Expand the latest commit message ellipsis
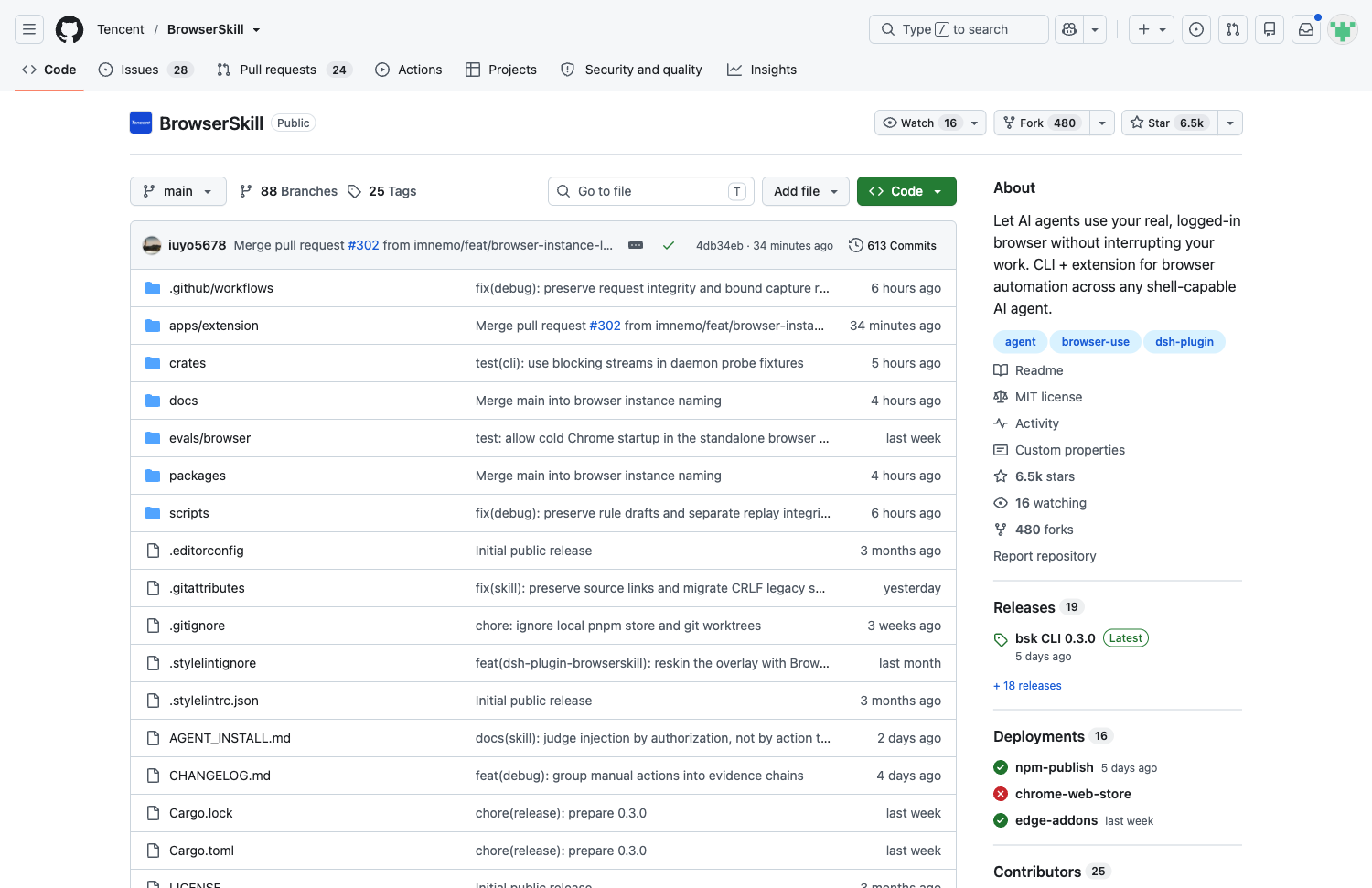The image size is (1372, 888). (636, 245)
